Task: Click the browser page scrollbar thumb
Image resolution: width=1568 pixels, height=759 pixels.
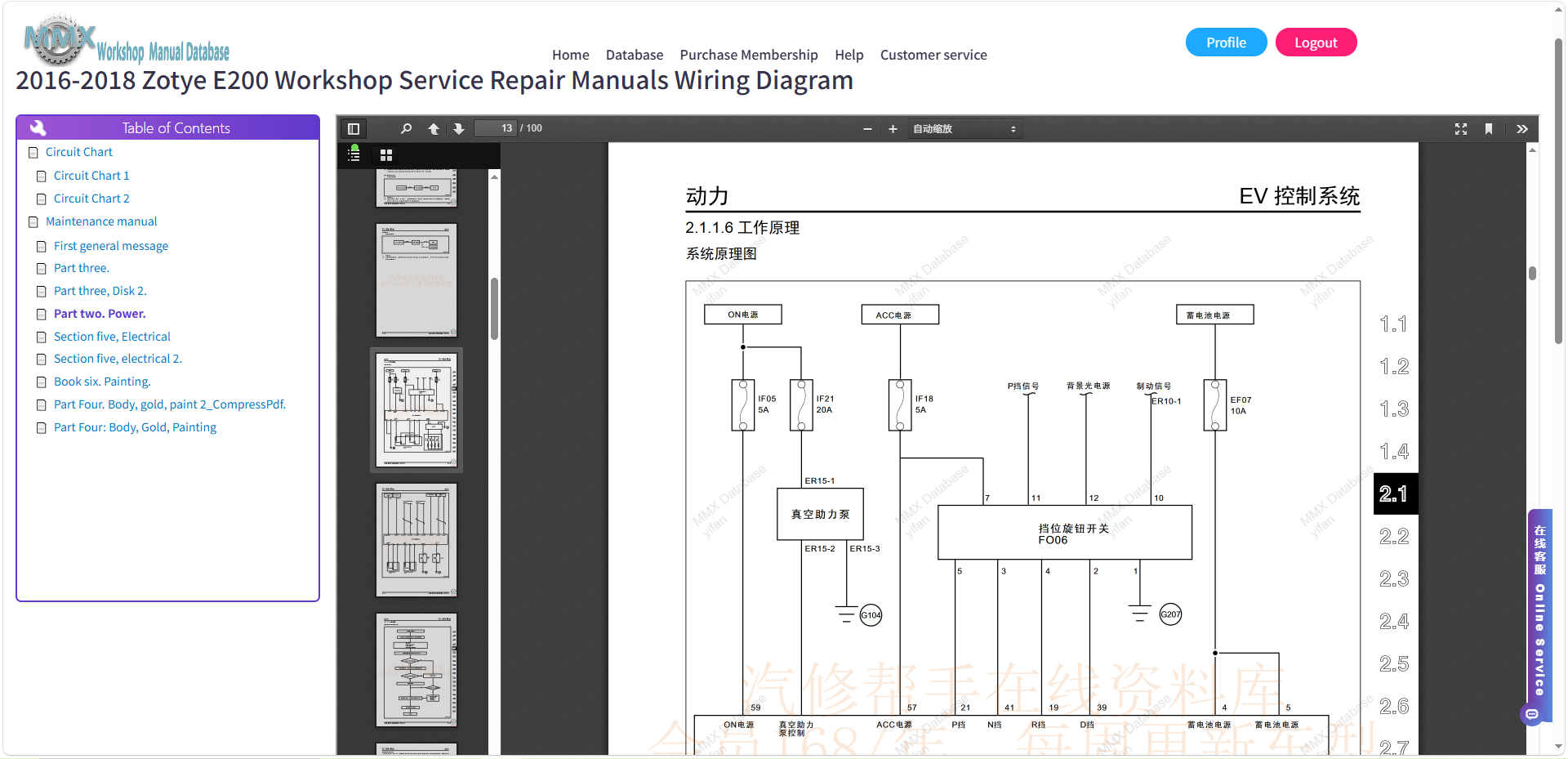Action: (x=1559, y=190)
